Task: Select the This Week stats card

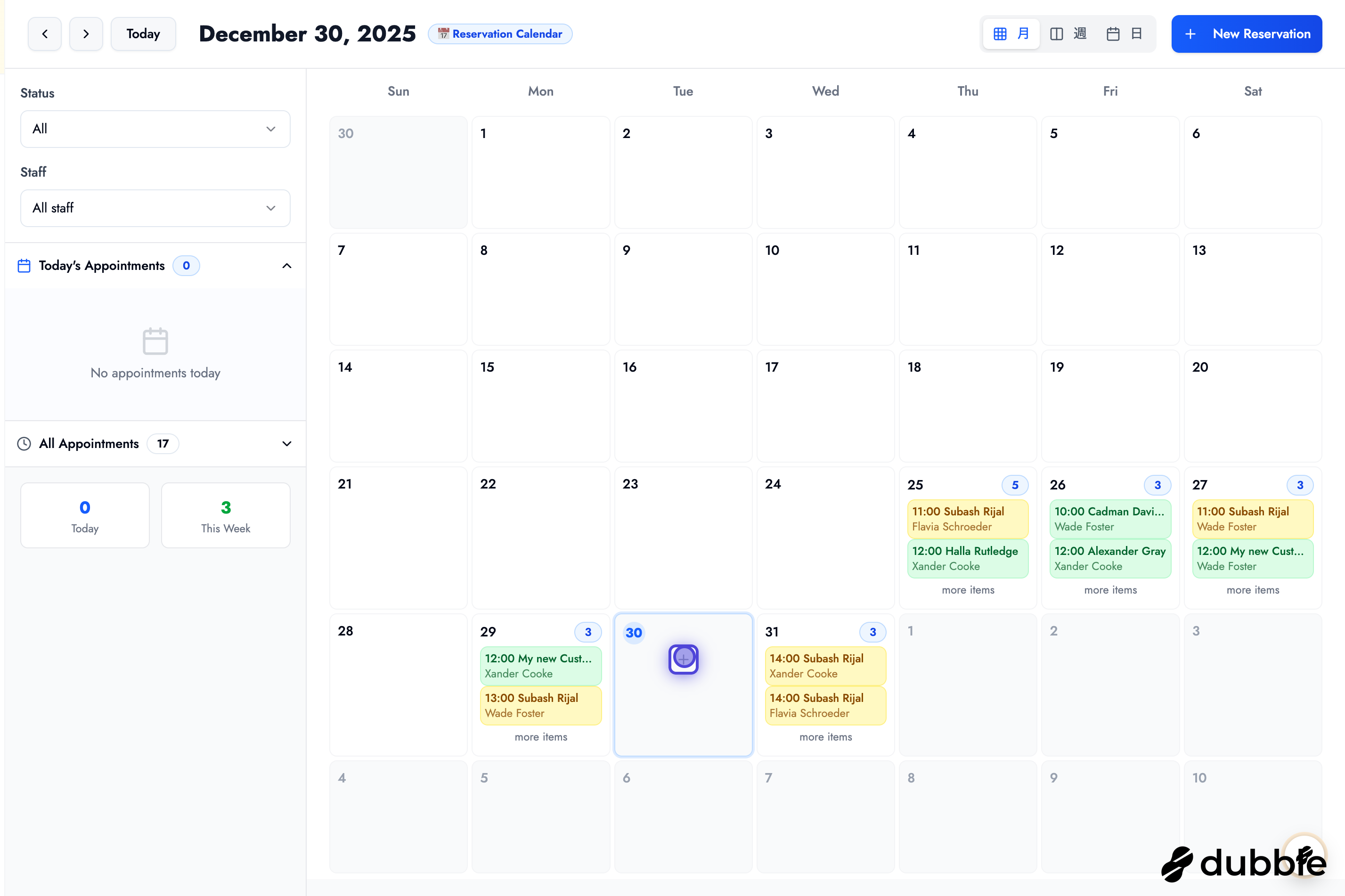Action: [225, 515]
